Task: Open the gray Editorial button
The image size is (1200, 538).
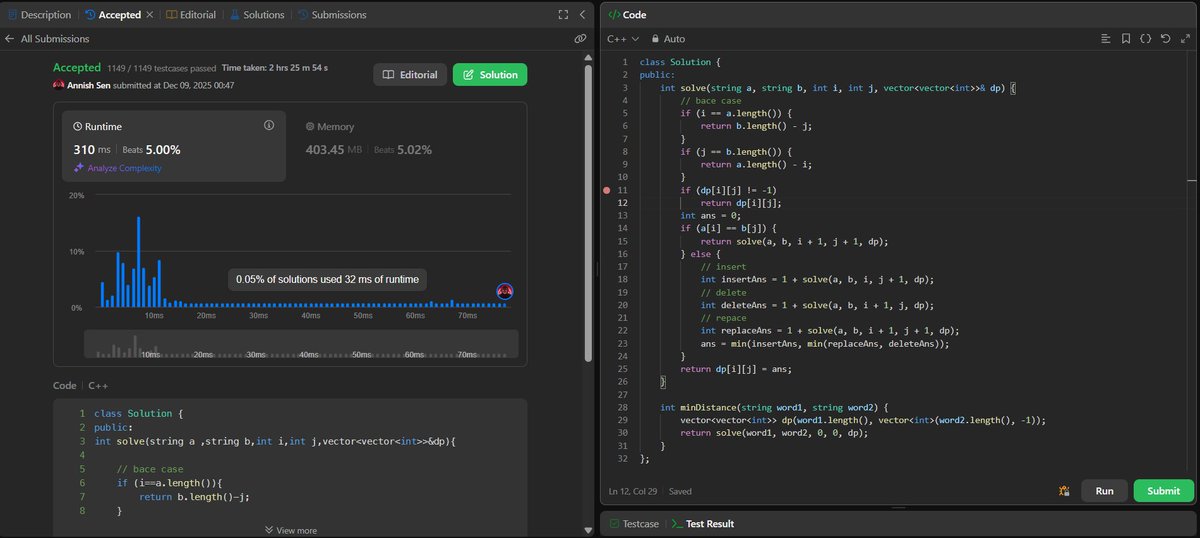Action: (410, 75)
